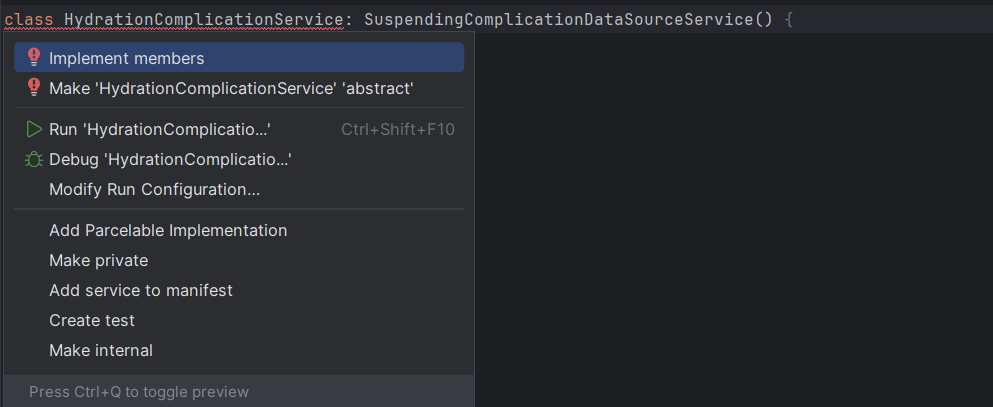This screenshot has width=993, height=407.
Task: Open Modify Run Configuration...
Action: (x=239, y=189)
